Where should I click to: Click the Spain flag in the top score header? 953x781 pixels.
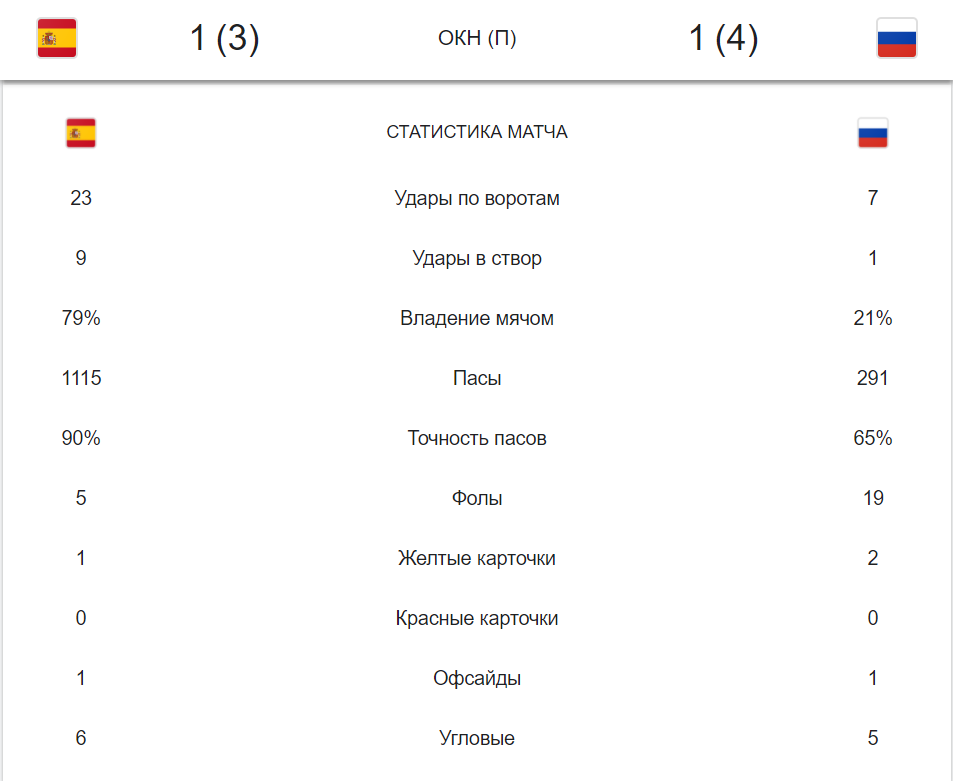(57, 39)
